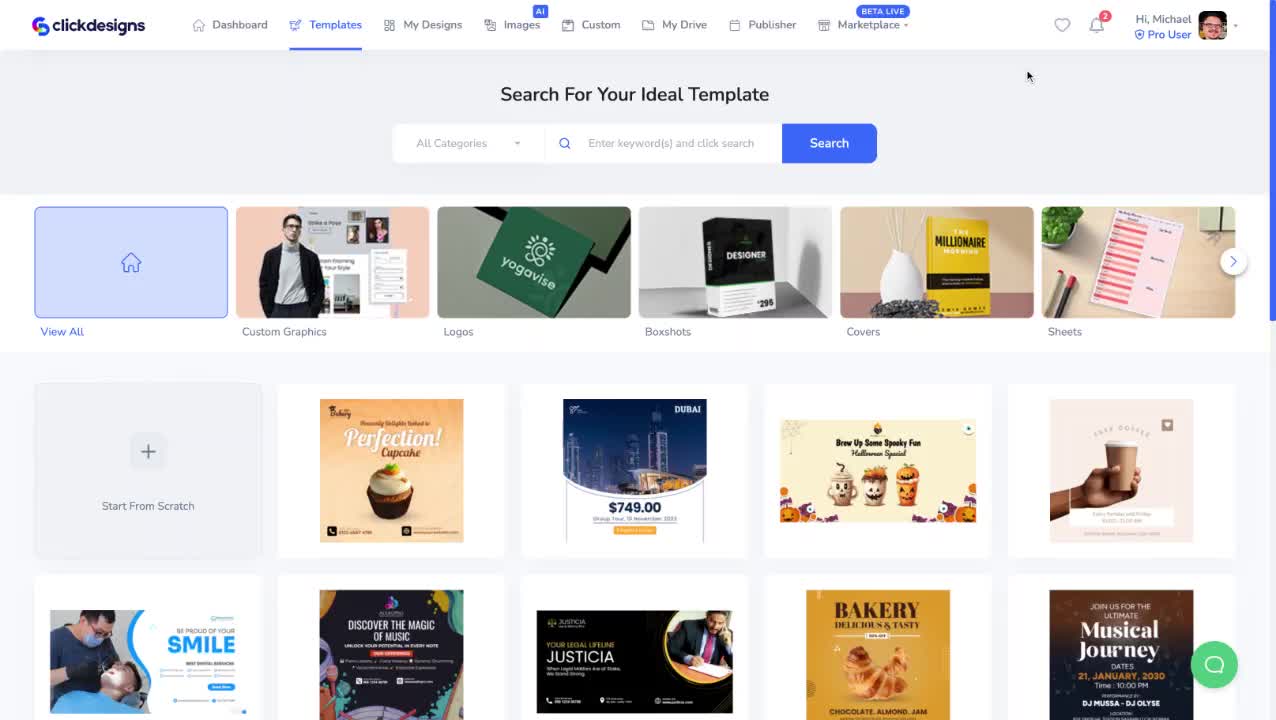Open the Logos category thumbnail
This screenshot has height=720, width=1276.
pyautogui.click(x=534, y=262)
